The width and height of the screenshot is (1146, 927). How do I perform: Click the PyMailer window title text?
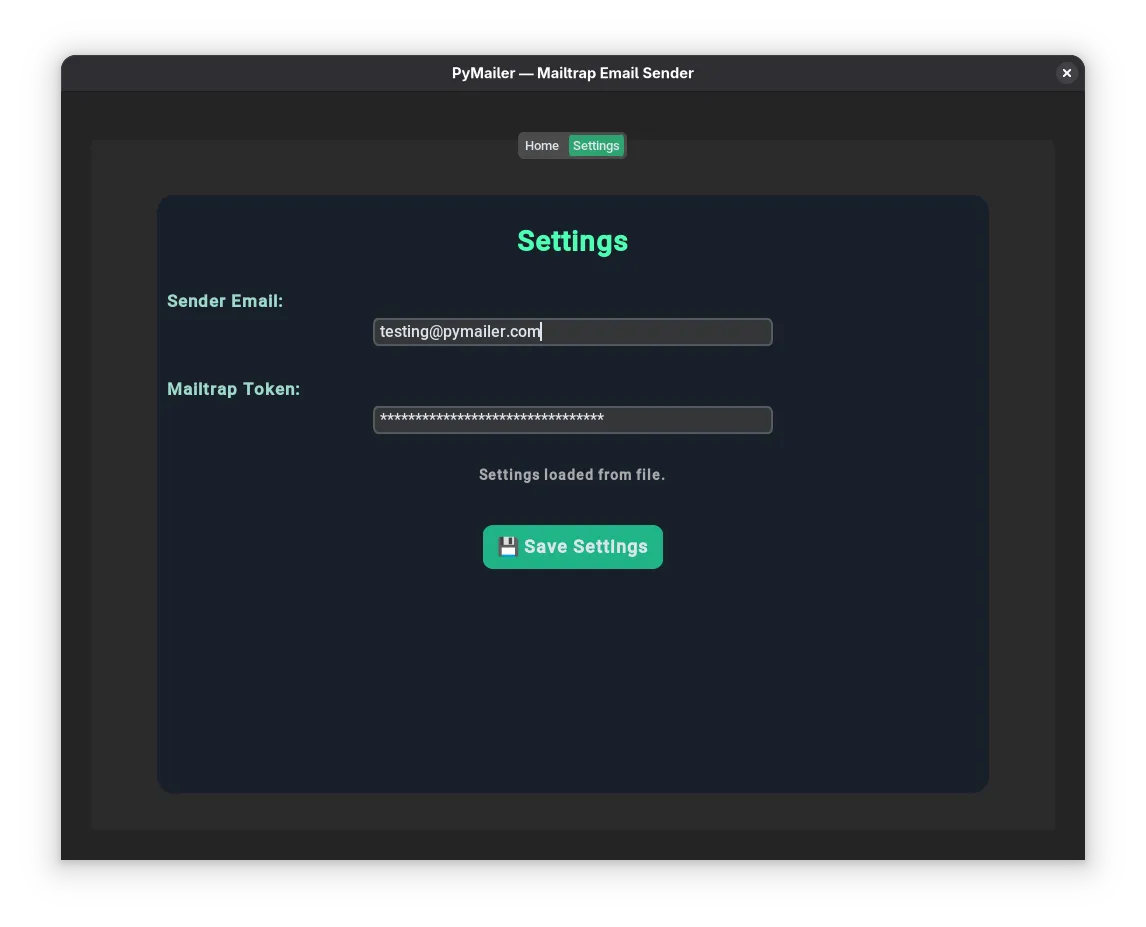pos(572,72)
